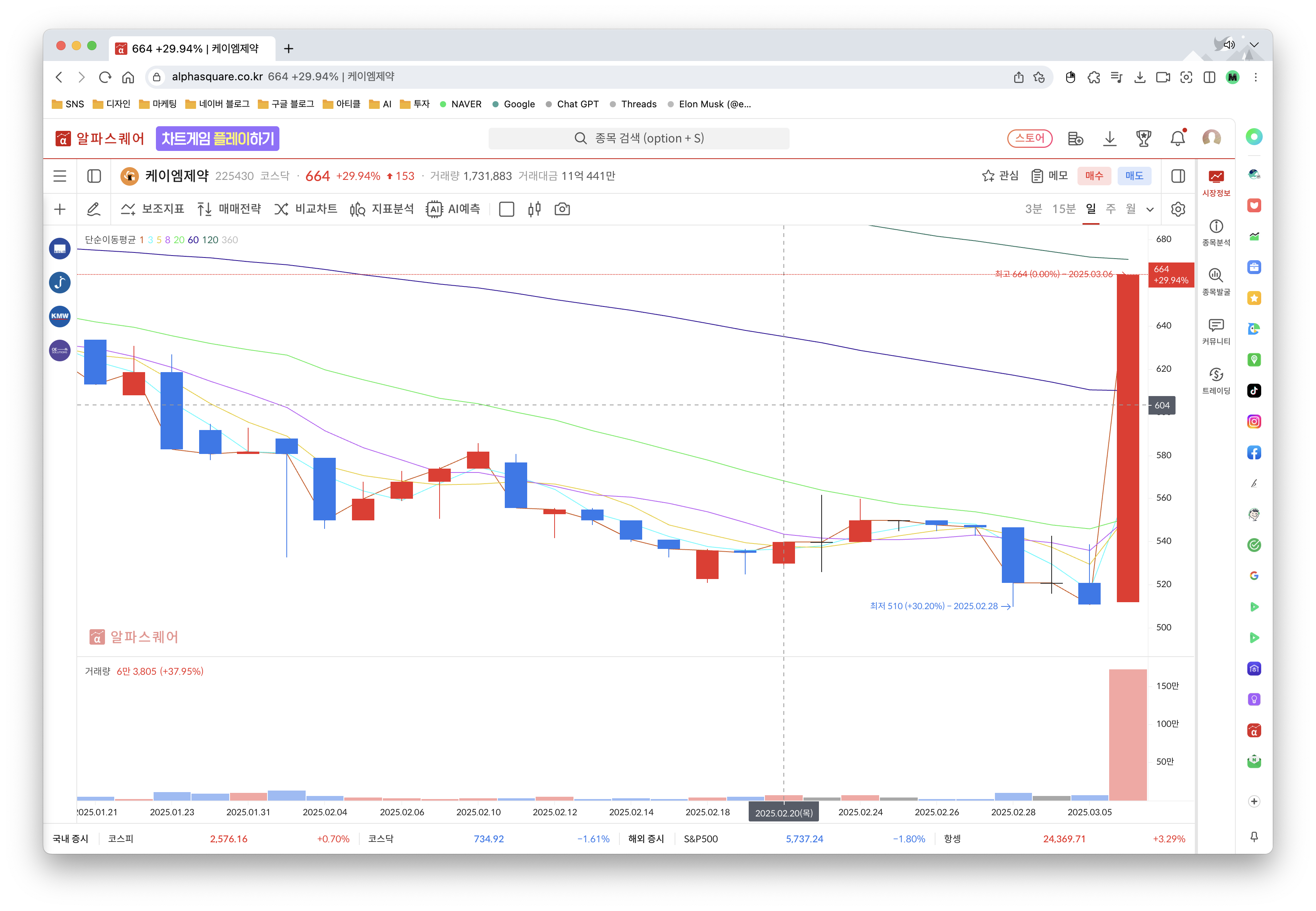This screenshot has width=1316, height=911.
Task: Open chart settings gear
Action: click(x=1178, y=210)
